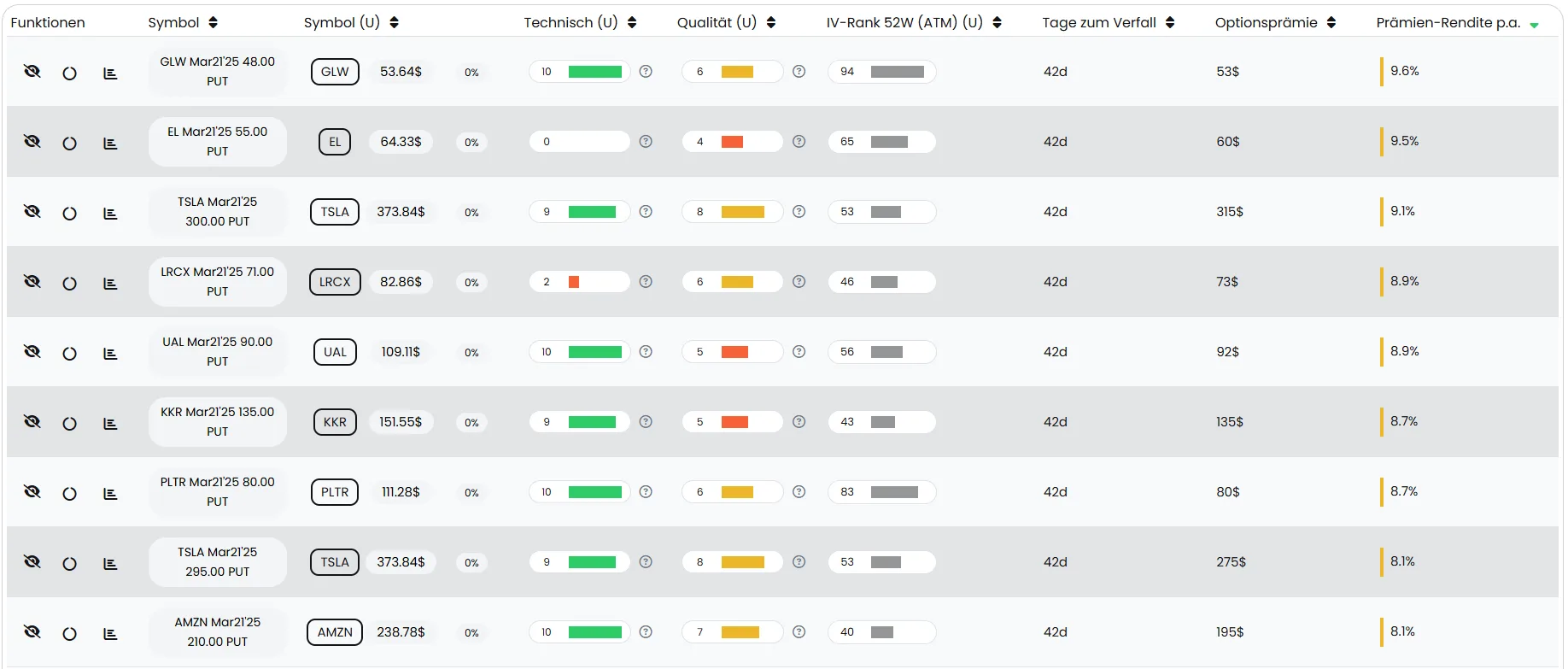Viewport: 1568px width, 669px height.
Task: Click the GLW price 53.64$
Action: point(401,72)
